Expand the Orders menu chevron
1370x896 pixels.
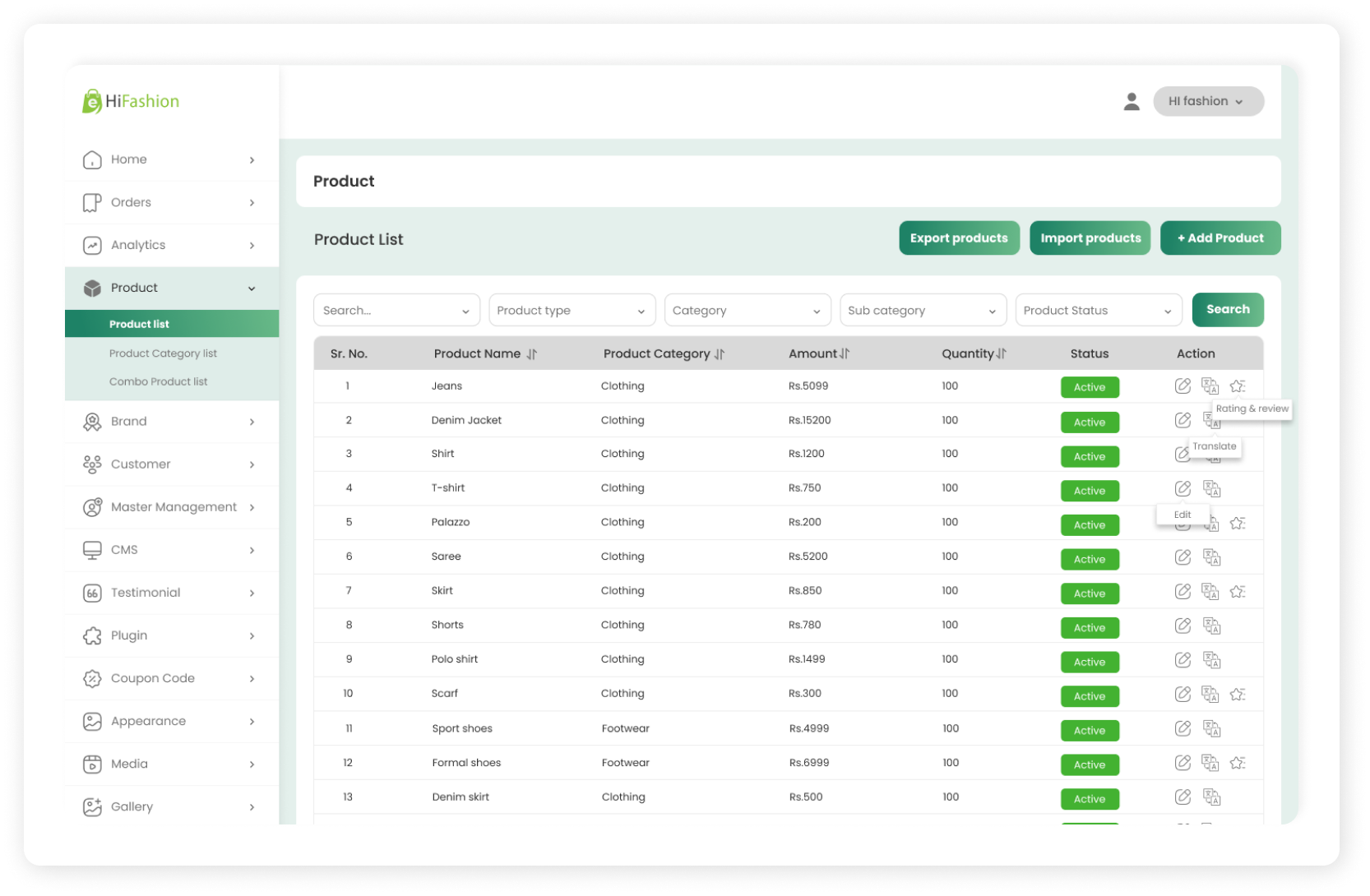tap(252, 203)
